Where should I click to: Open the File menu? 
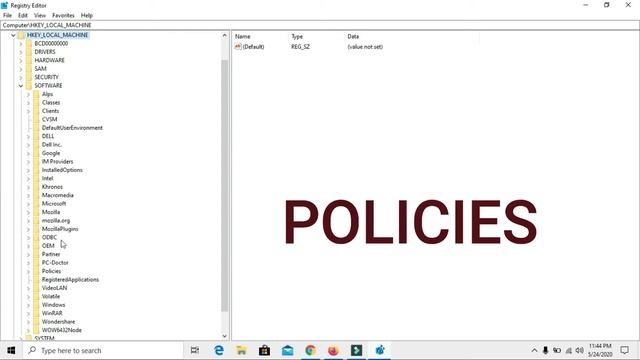tap(7, 15)
